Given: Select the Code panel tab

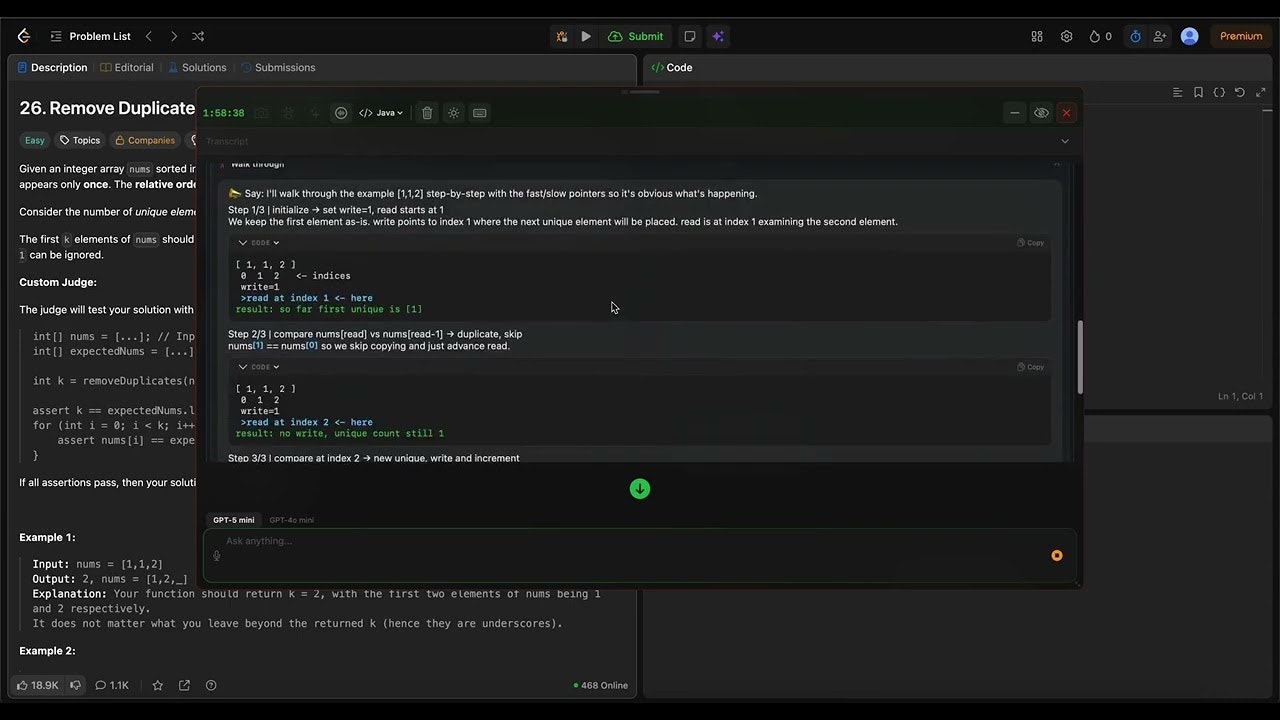Looking at the screenshot, I should point(672,68).
